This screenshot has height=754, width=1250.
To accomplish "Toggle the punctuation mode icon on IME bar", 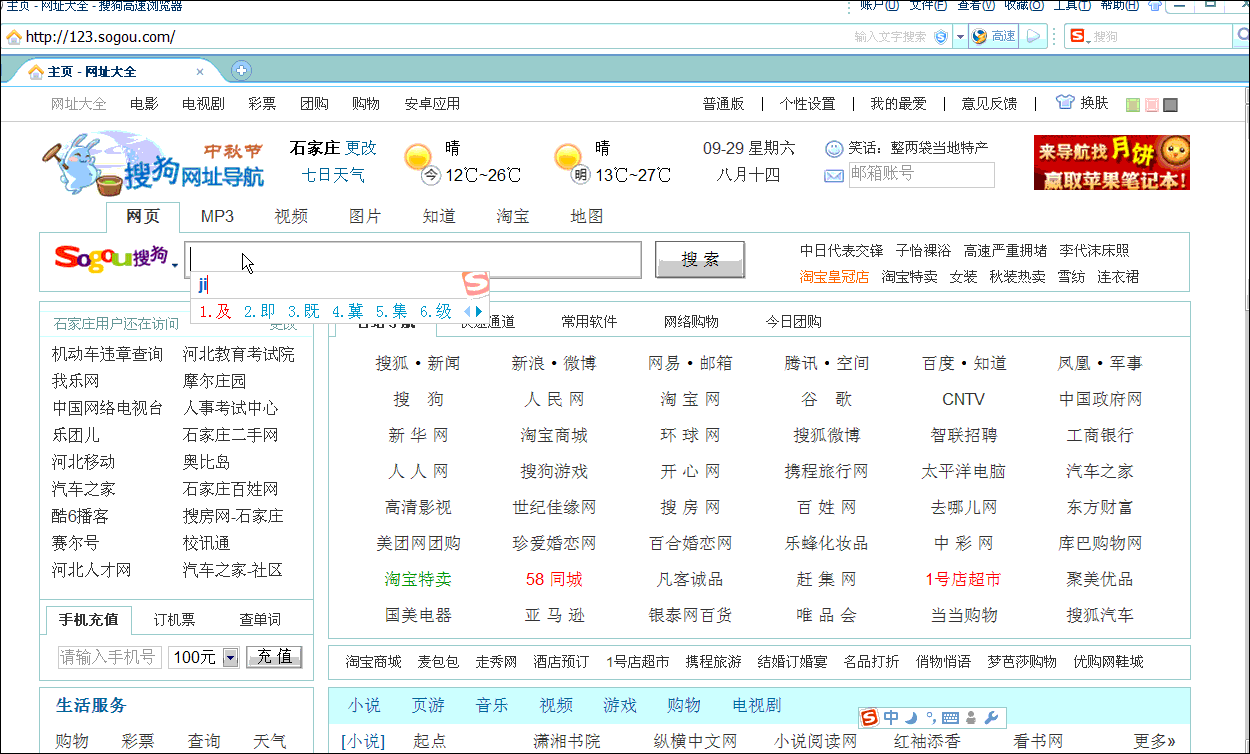I will (930, 717).
